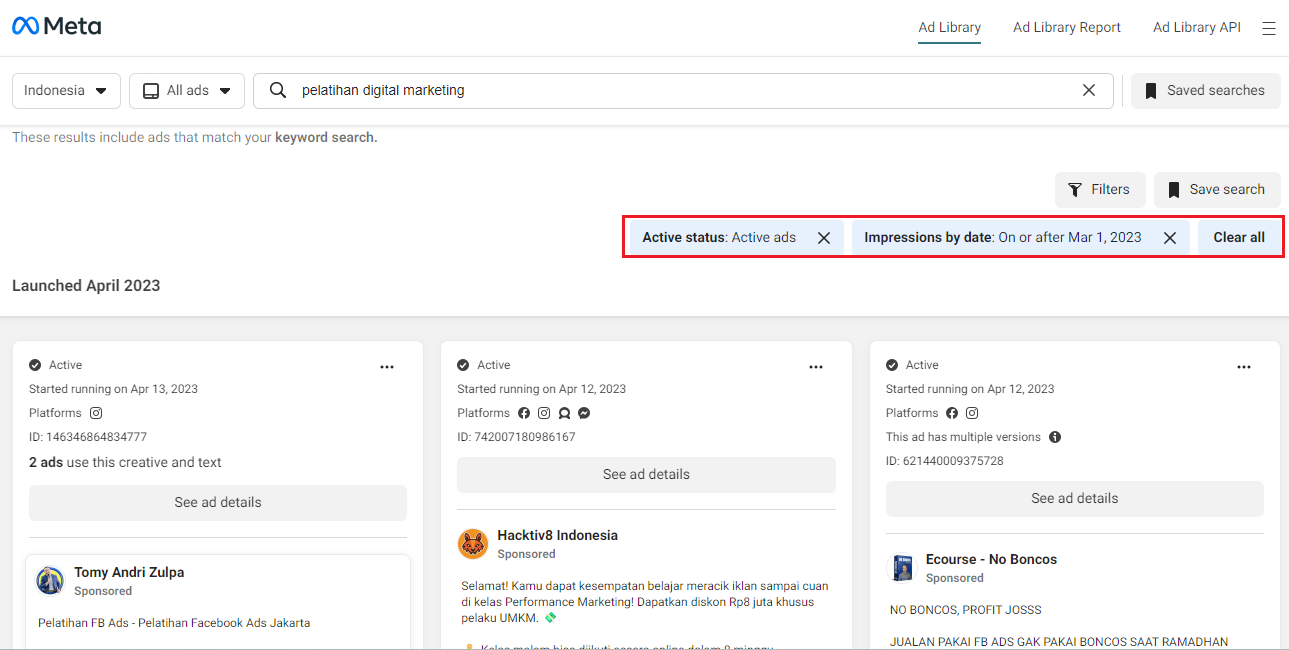Image resolution: width=1289 pixels, height=650 pixels.
Task: Switch to Ad Library Report tab
Action: (1067, 27)
